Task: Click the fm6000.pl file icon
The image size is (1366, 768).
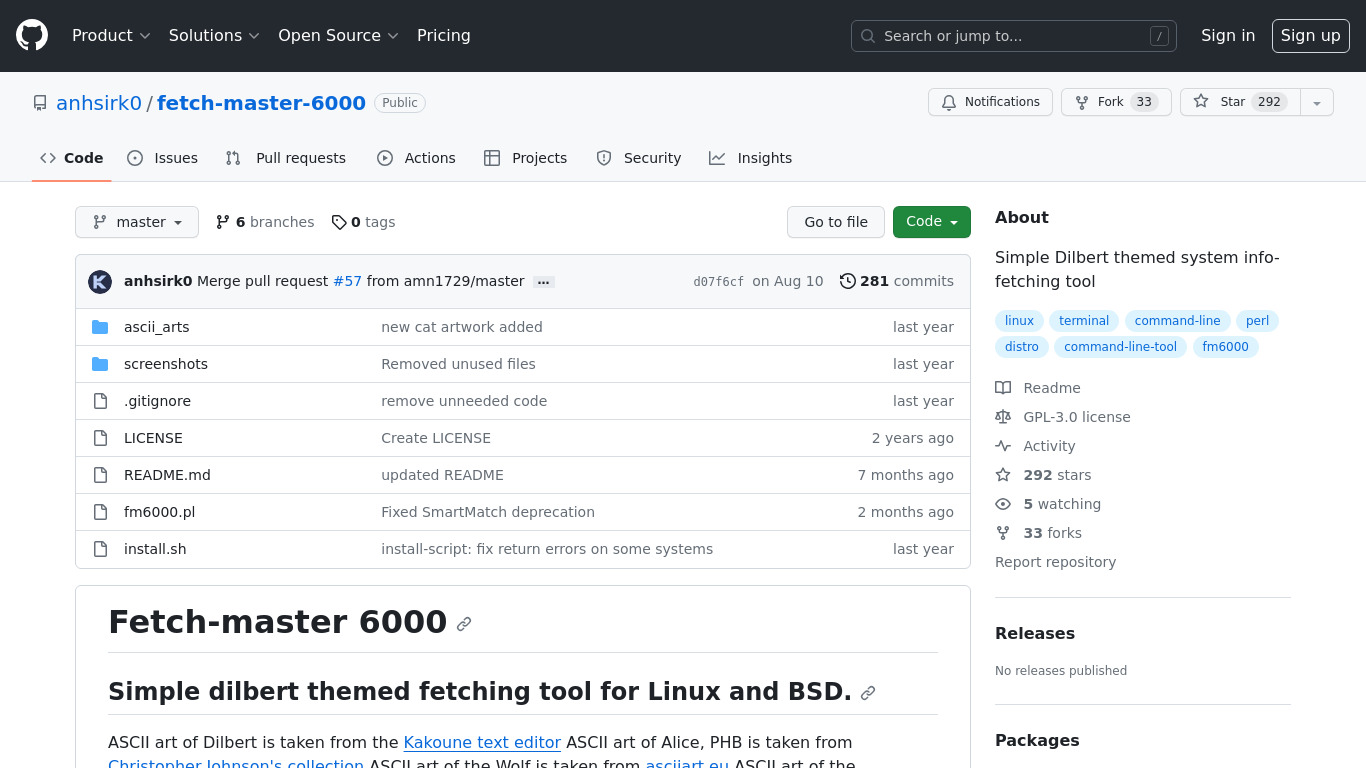Action: click(x=100, y=512)
